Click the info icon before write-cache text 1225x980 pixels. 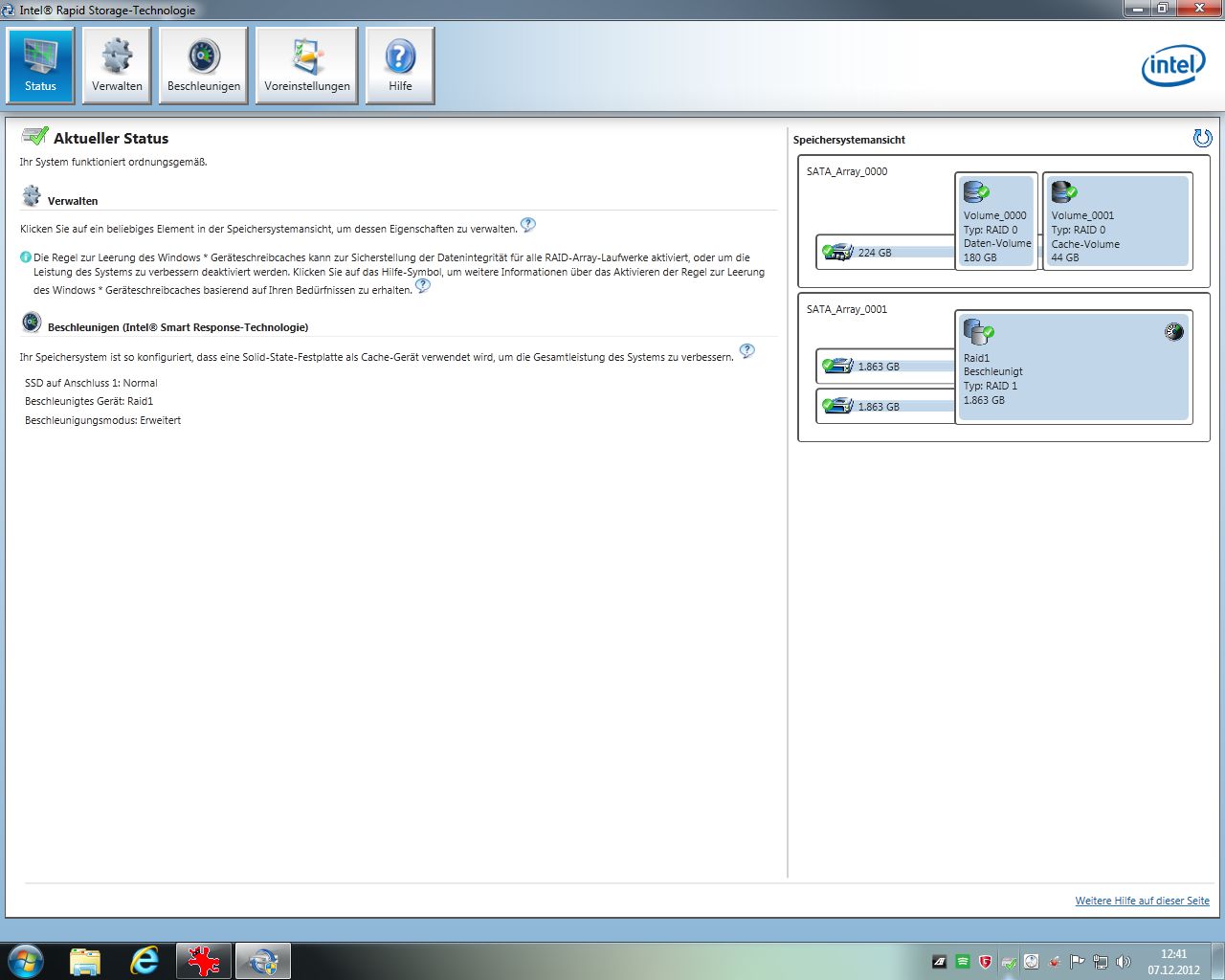click(26, 257)
